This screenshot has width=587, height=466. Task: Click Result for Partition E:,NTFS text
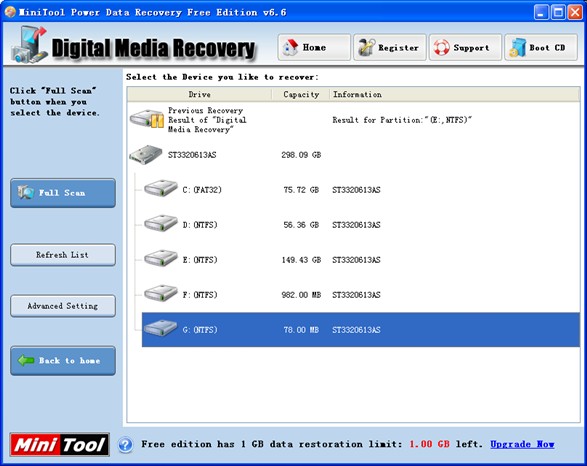coord(402,120)
